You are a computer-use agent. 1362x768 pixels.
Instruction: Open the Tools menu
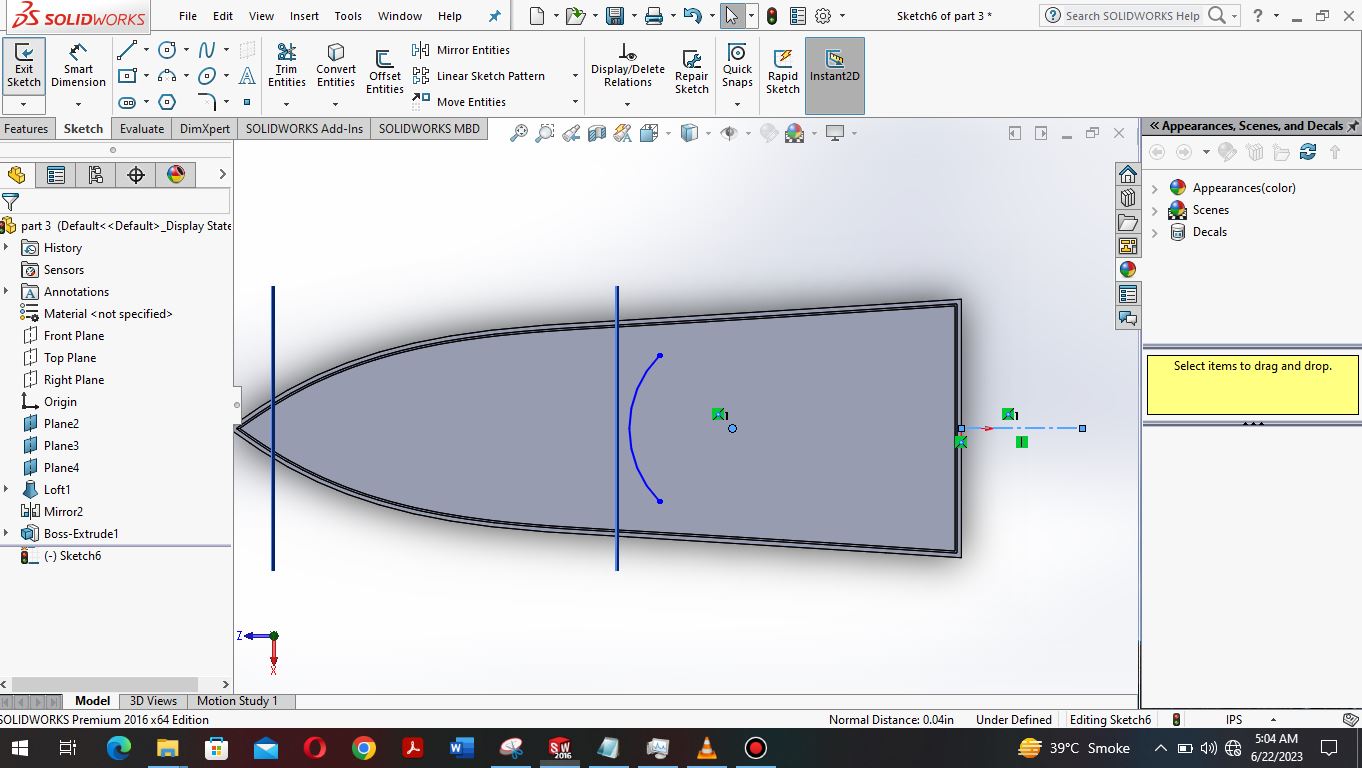(348, 16)
